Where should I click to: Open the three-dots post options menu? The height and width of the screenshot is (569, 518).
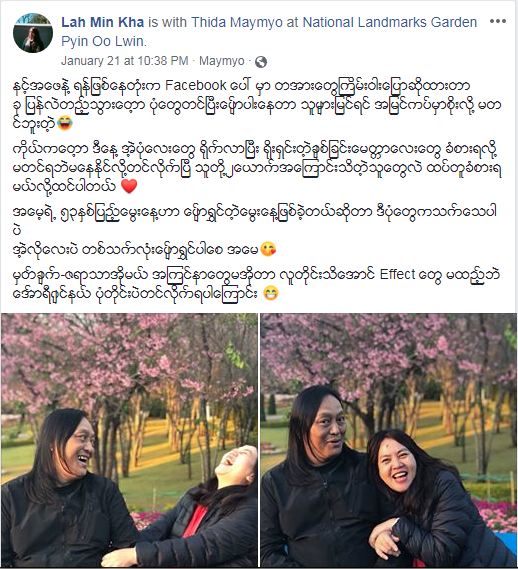pyautogui.click(x=498, y=21)
